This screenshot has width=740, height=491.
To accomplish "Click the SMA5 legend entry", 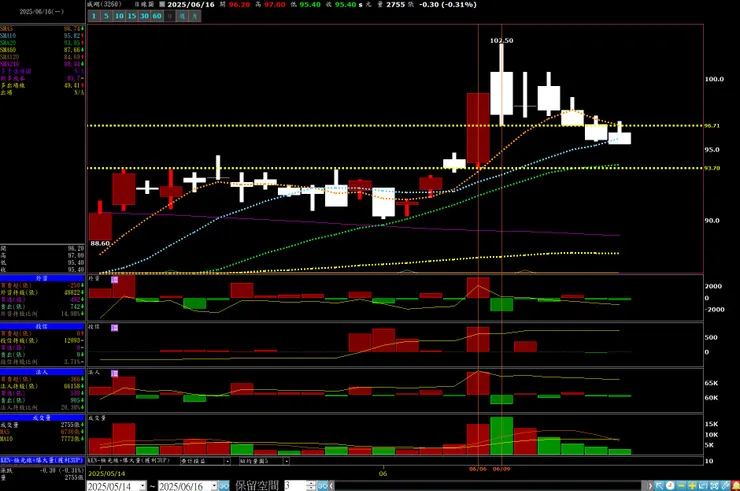I will (7, 29).
